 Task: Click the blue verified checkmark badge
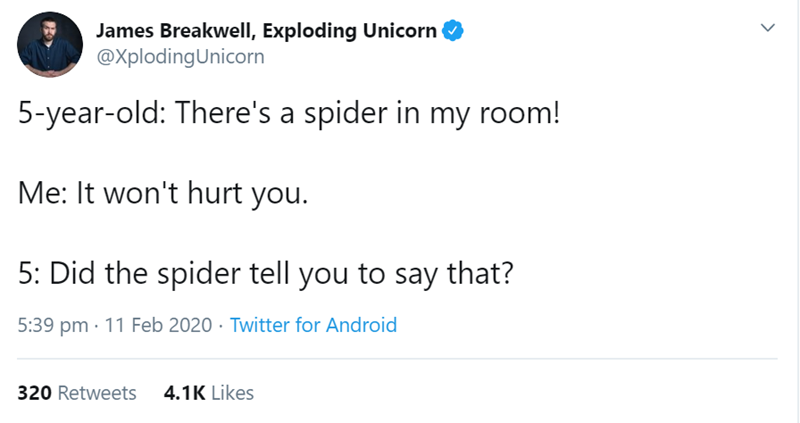tap(453, 31)
